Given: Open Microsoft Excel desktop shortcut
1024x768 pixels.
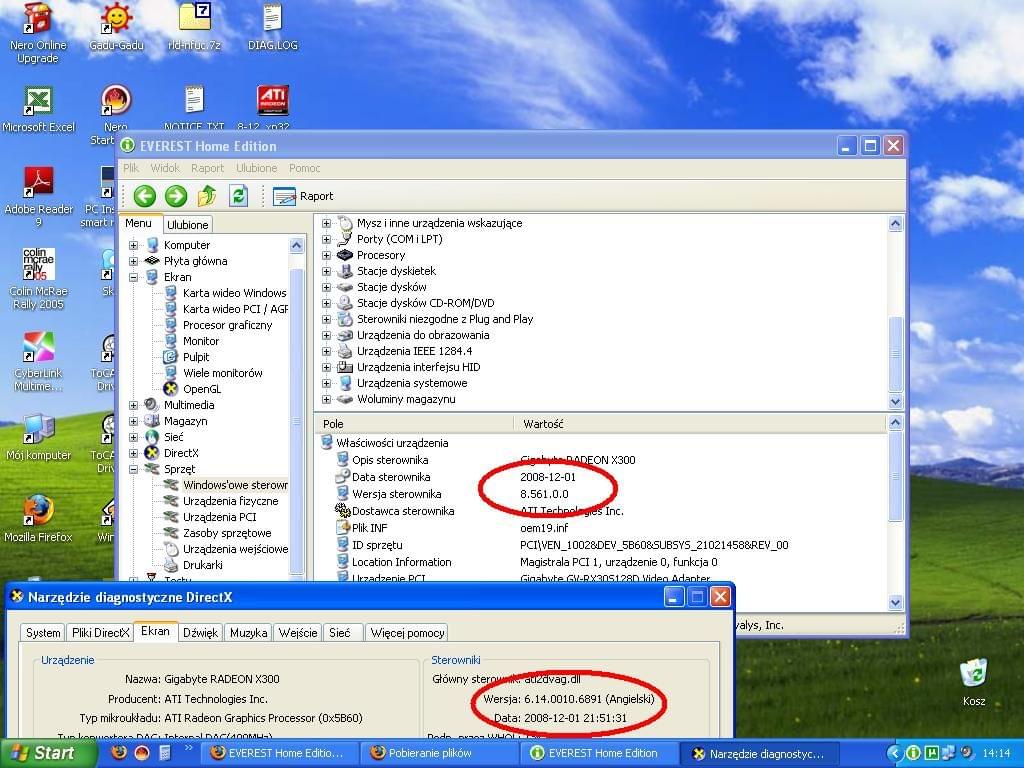Looking at the screenshot, I should 38,109.
